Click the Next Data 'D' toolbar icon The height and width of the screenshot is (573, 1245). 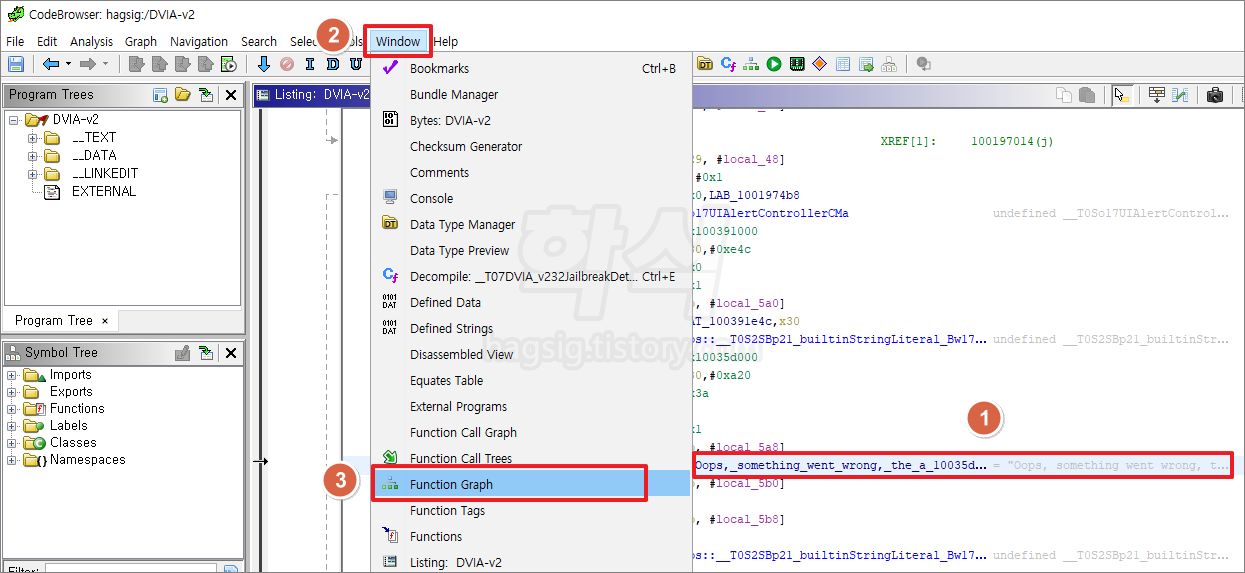pyautogui.click(x=333, y=64)
